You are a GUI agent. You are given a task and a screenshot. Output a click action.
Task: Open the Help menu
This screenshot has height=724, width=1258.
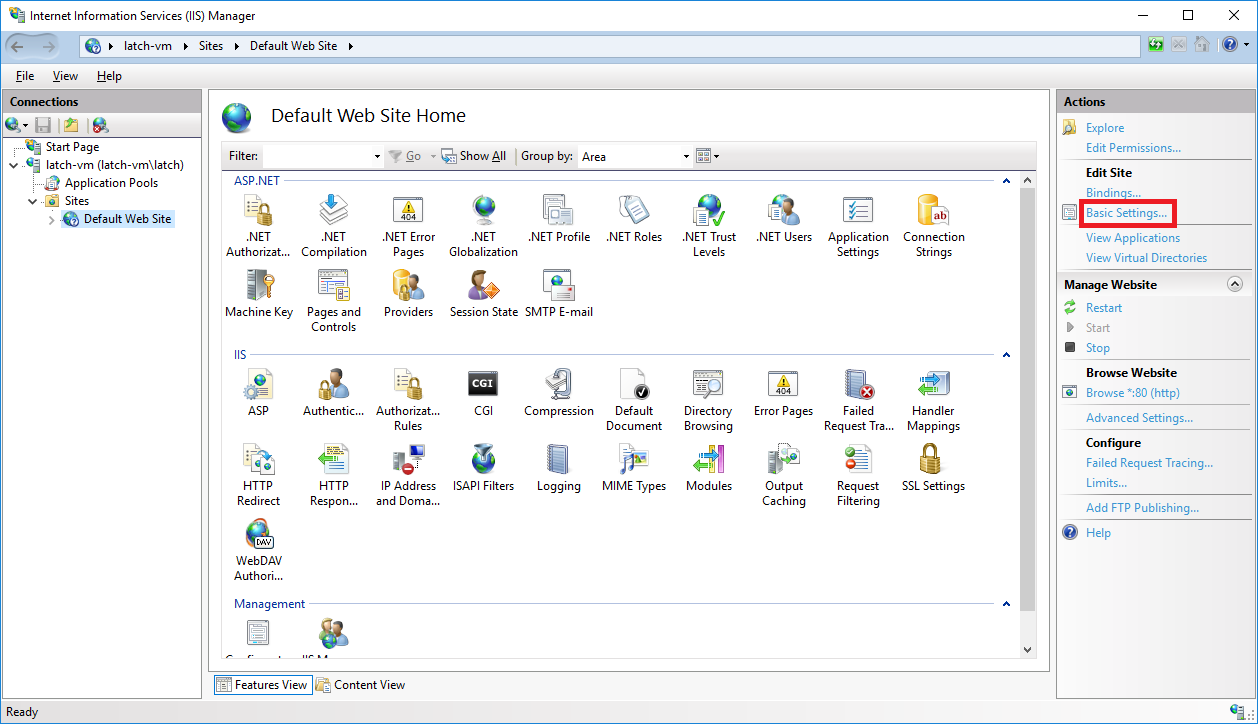coord(109,76)
